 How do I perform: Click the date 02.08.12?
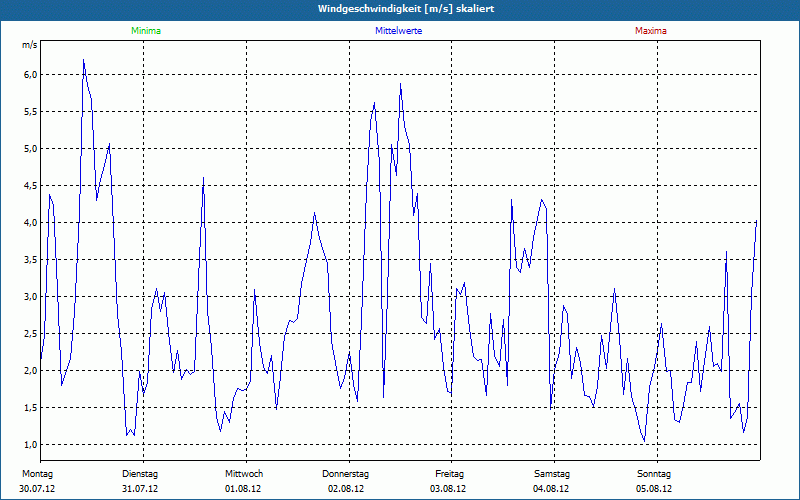(x=346, y=489)
